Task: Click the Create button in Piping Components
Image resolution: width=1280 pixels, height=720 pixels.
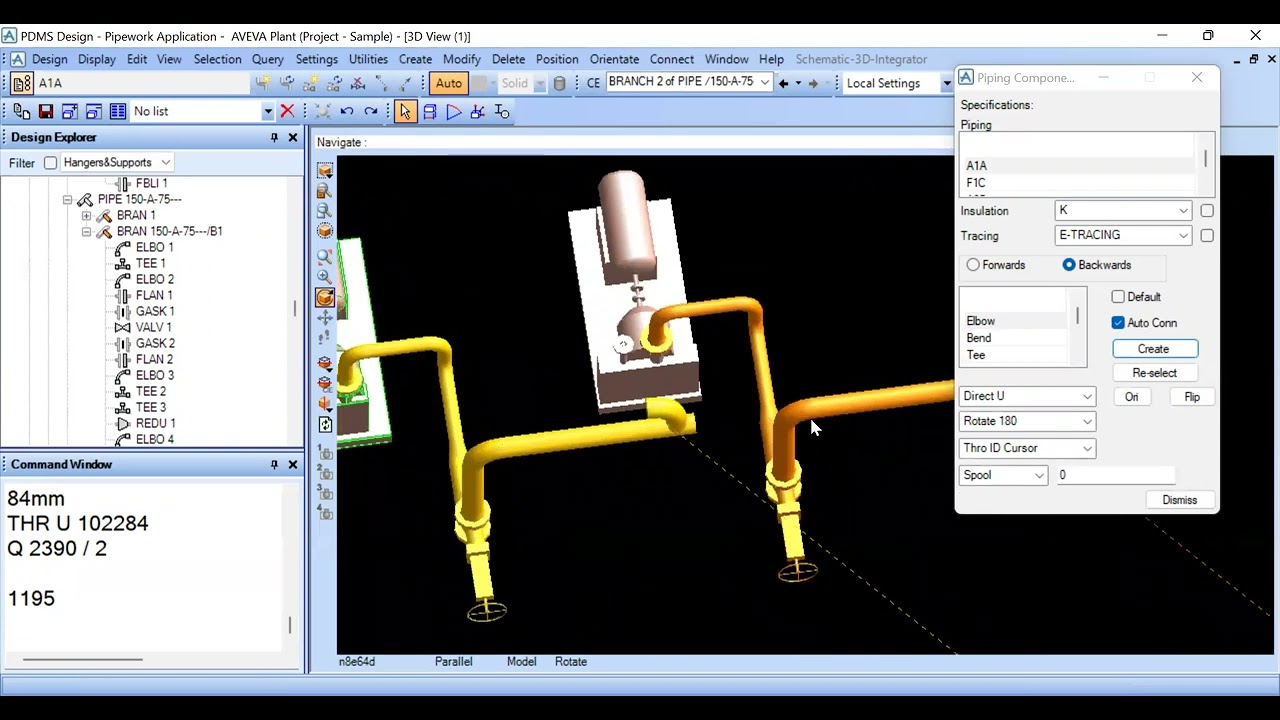Action: tap(1154, 349)
